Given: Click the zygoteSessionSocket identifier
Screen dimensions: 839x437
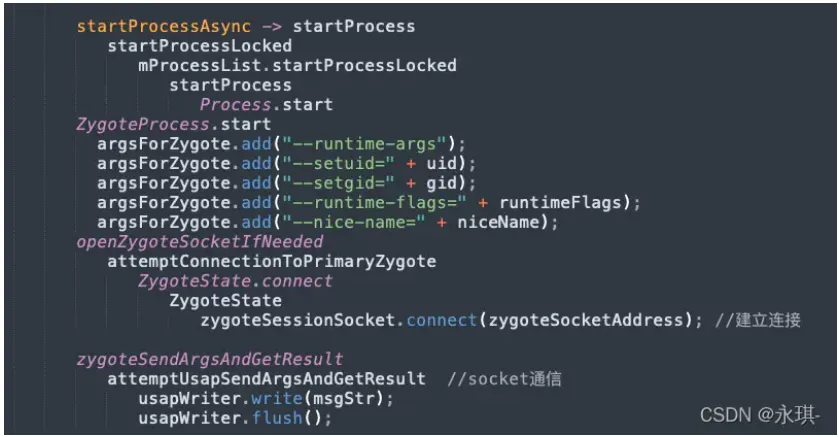Looking at the screenshot, I should pyautogui.click(x=298, y=320).
